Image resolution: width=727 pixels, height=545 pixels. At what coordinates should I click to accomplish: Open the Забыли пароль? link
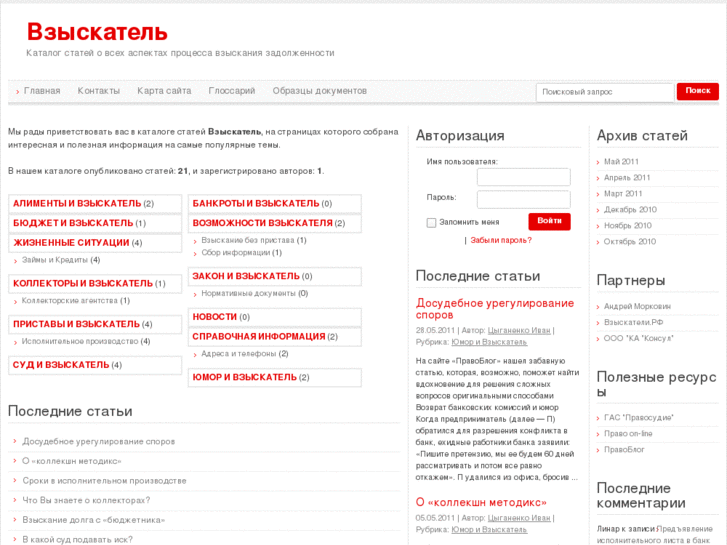tap(501, 240)
